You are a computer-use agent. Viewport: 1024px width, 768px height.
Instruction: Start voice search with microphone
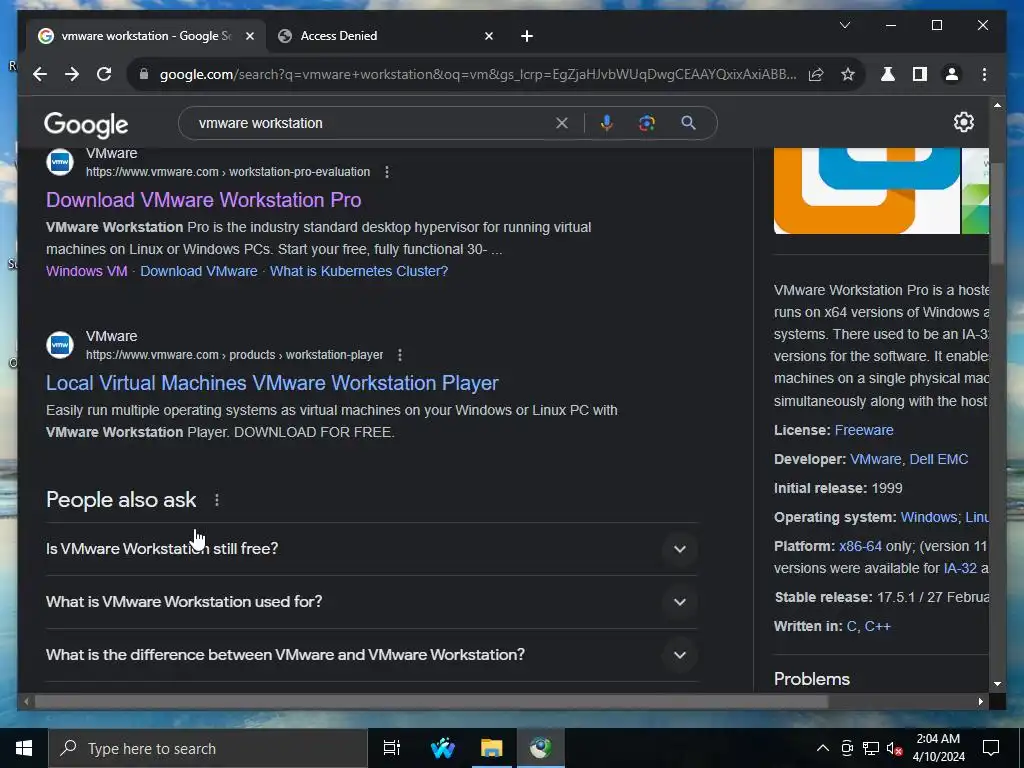(x=607, y=123)
